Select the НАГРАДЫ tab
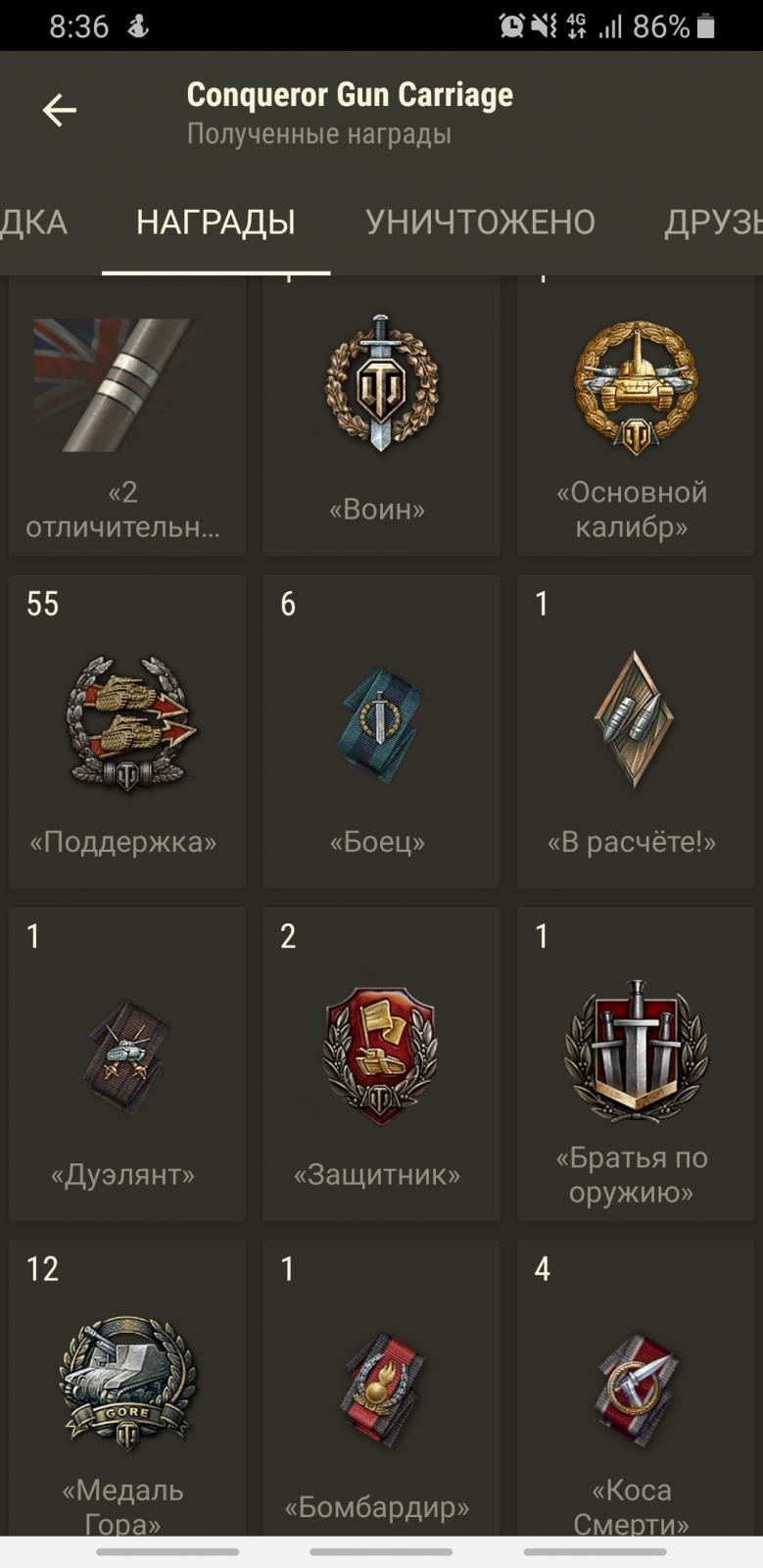The height and width of the screenshot is (1568, 763). 215,222
